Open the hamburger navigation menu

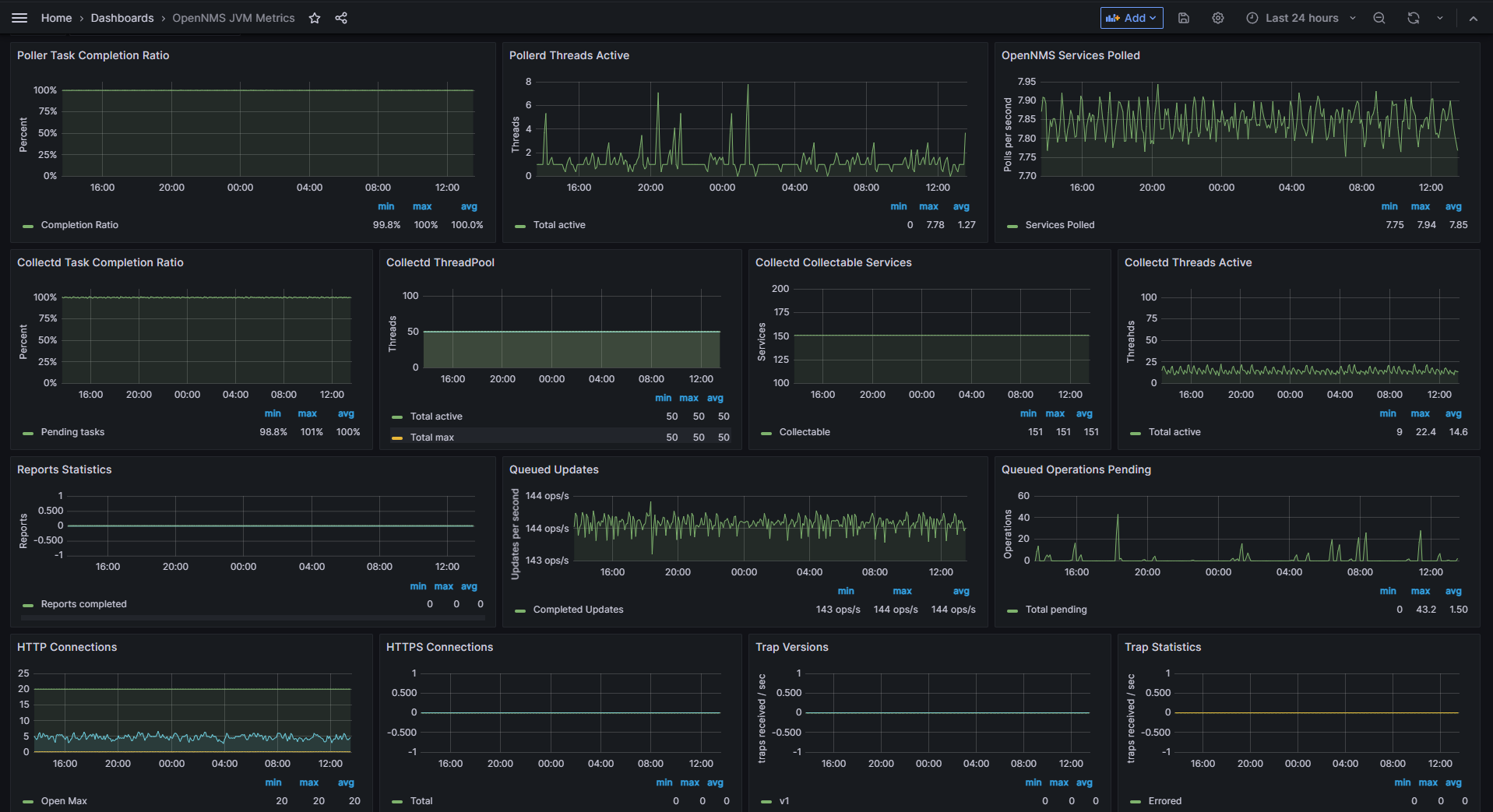point(19,18)
